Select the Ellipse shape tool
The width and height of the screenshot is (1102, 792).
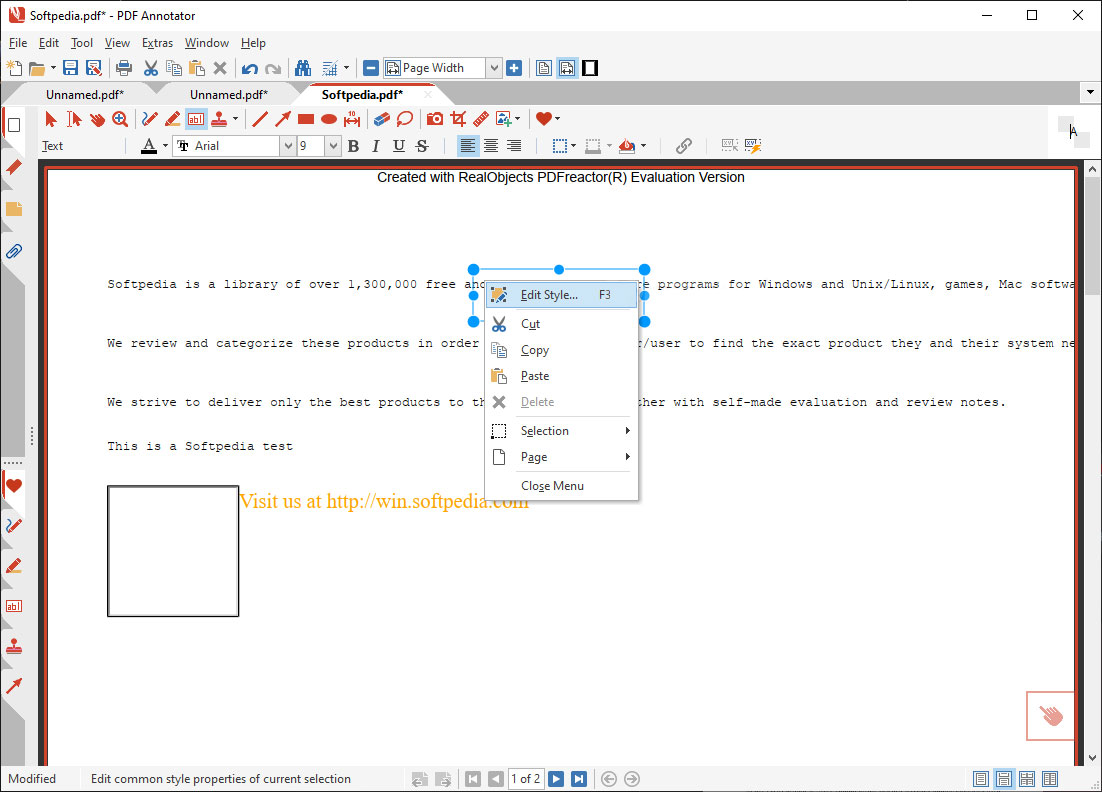click(329, 119)
